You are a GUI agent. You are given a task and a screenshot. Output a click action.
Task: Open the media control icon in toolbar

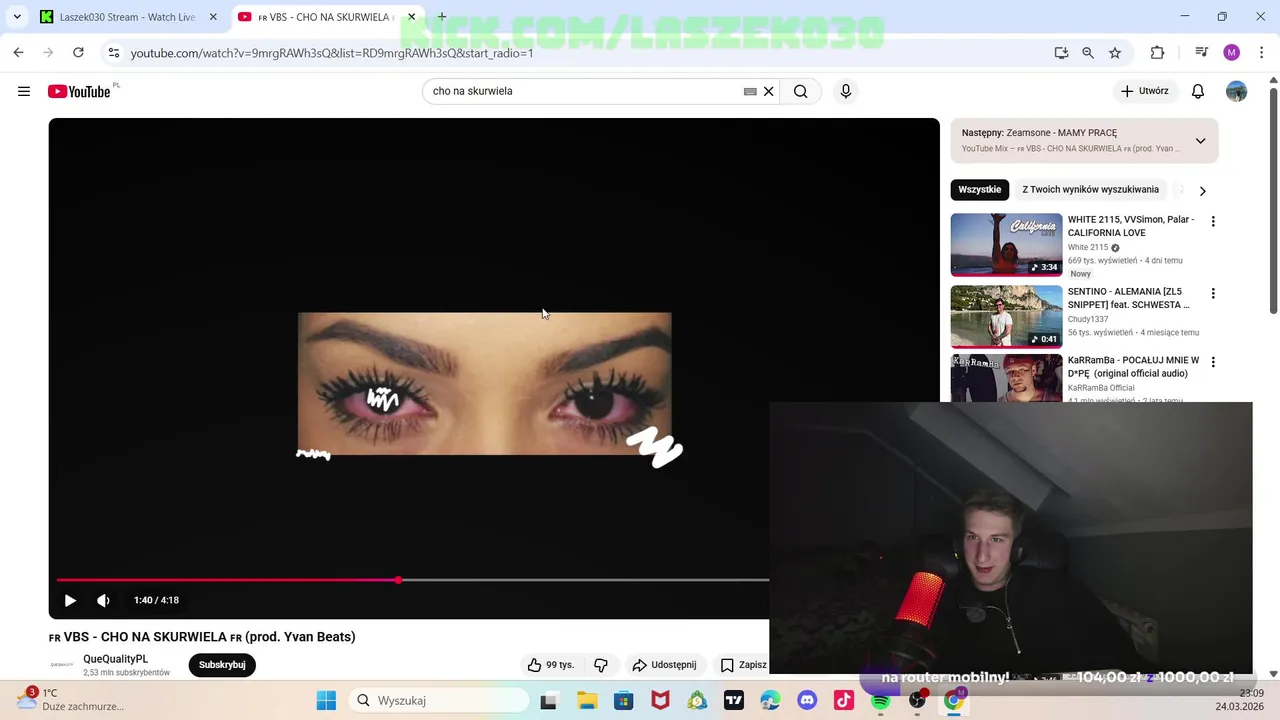coord(1202,53)
